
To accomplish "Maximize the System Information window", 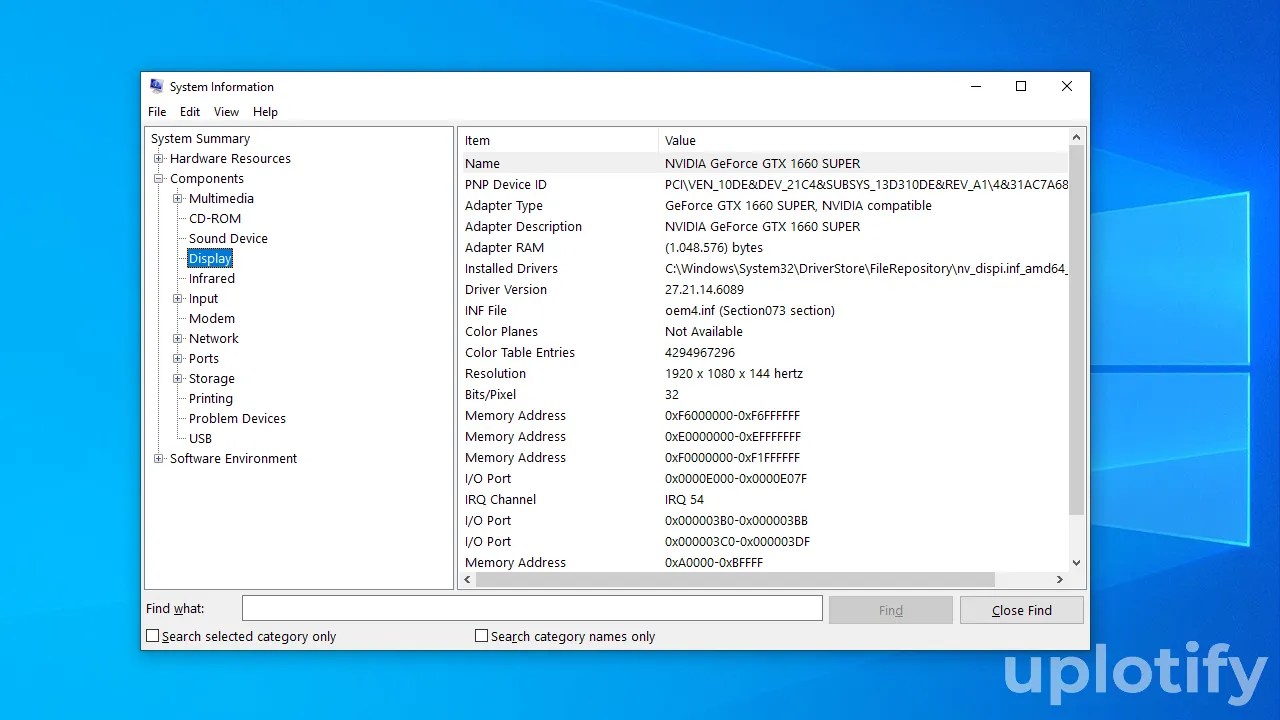I will tap(1021, 86).
